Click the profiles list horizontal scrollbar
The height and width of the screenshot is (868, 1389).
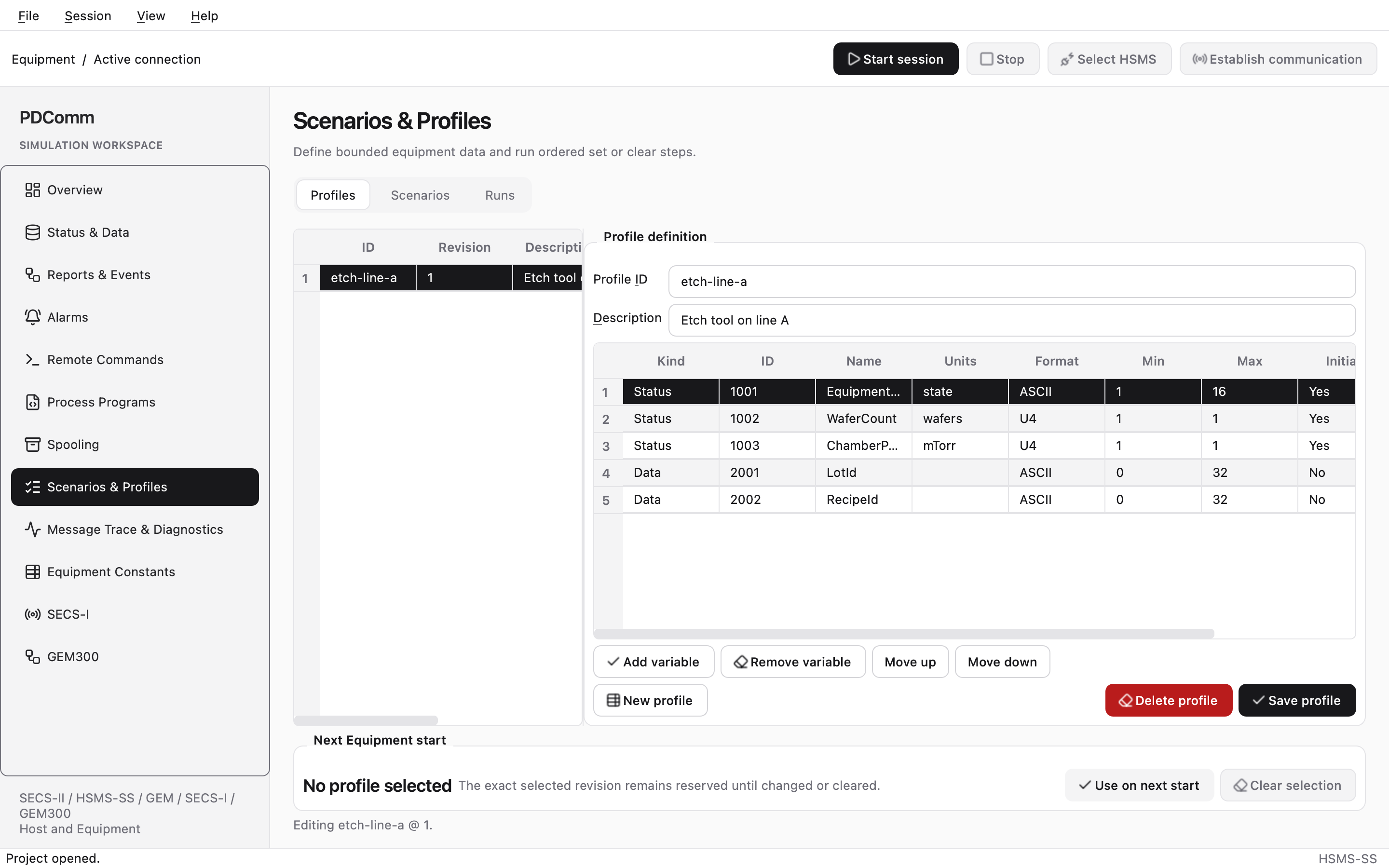(x=366, y=720)
